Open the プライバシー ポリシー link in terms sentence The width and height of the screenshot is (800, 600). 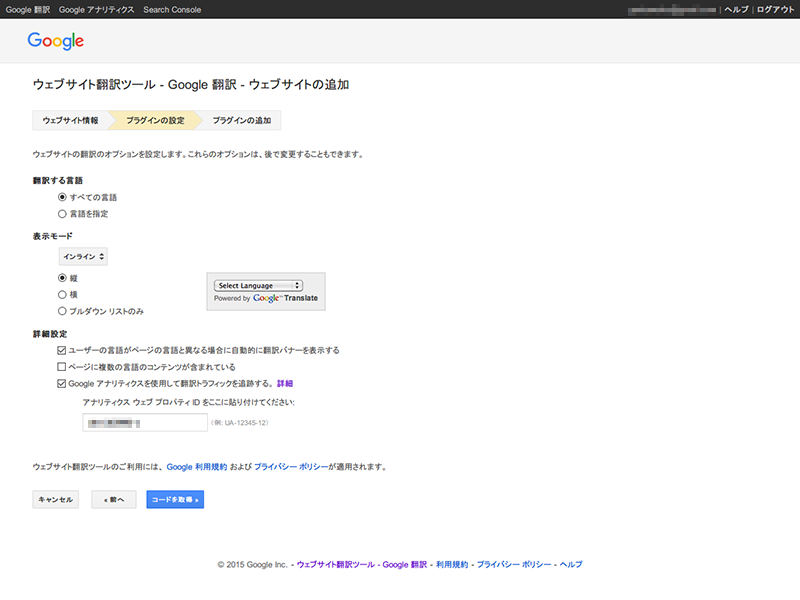pyautogui.click(x=291, y=467)
